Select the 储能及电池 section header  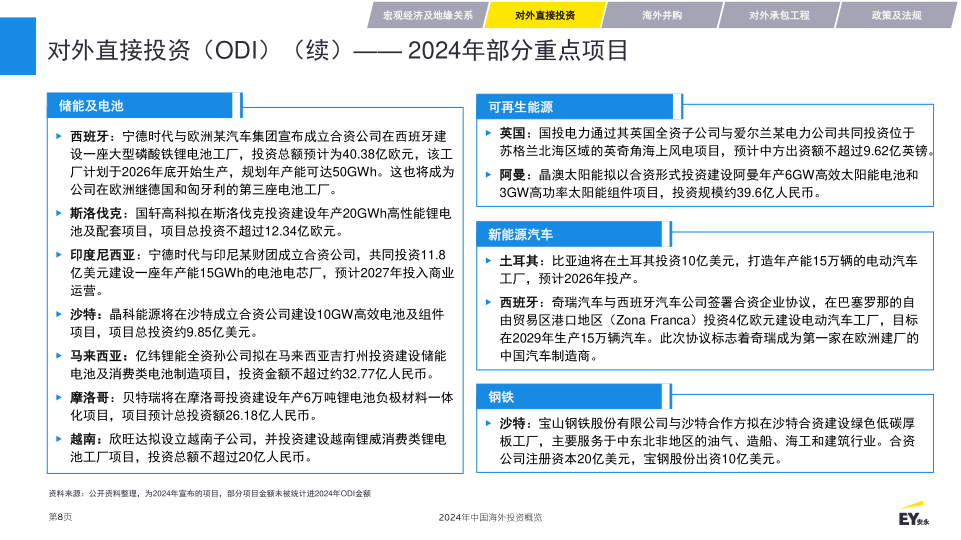click(x=140, y=105)
